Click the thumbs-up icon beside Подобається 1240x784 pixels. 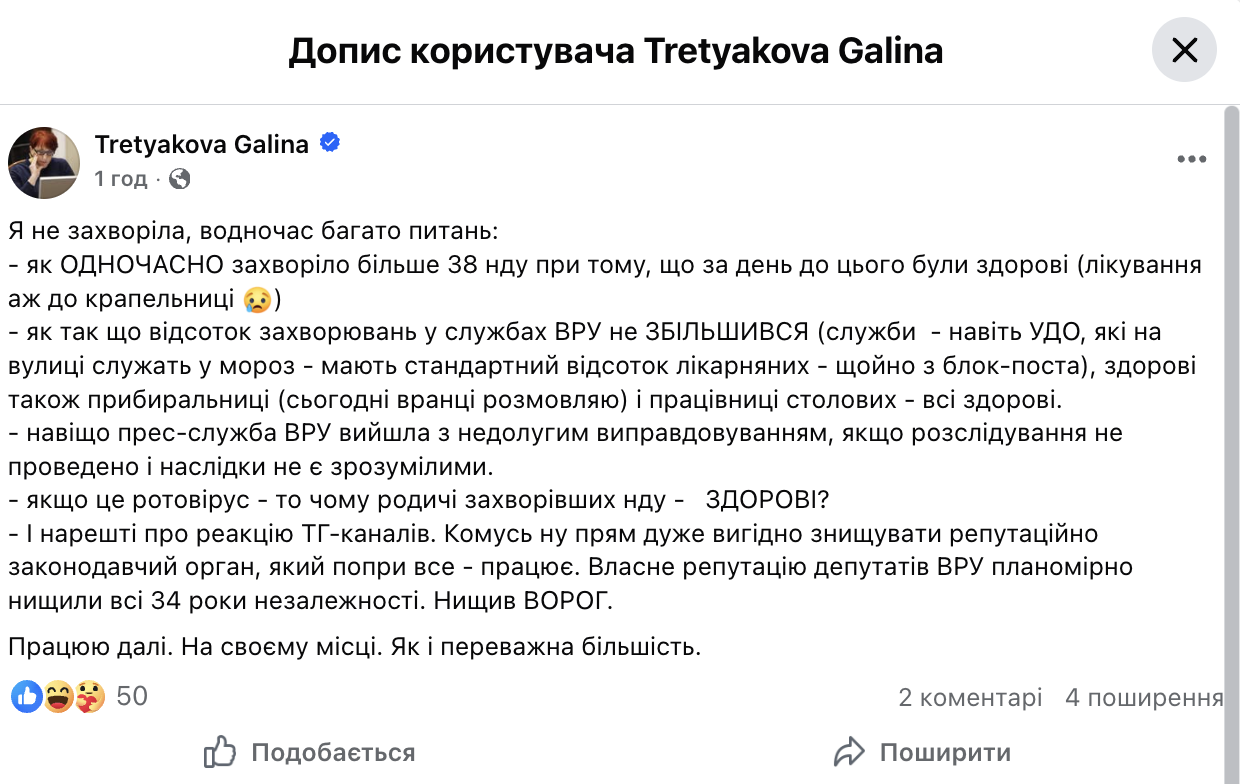(219, 752)
